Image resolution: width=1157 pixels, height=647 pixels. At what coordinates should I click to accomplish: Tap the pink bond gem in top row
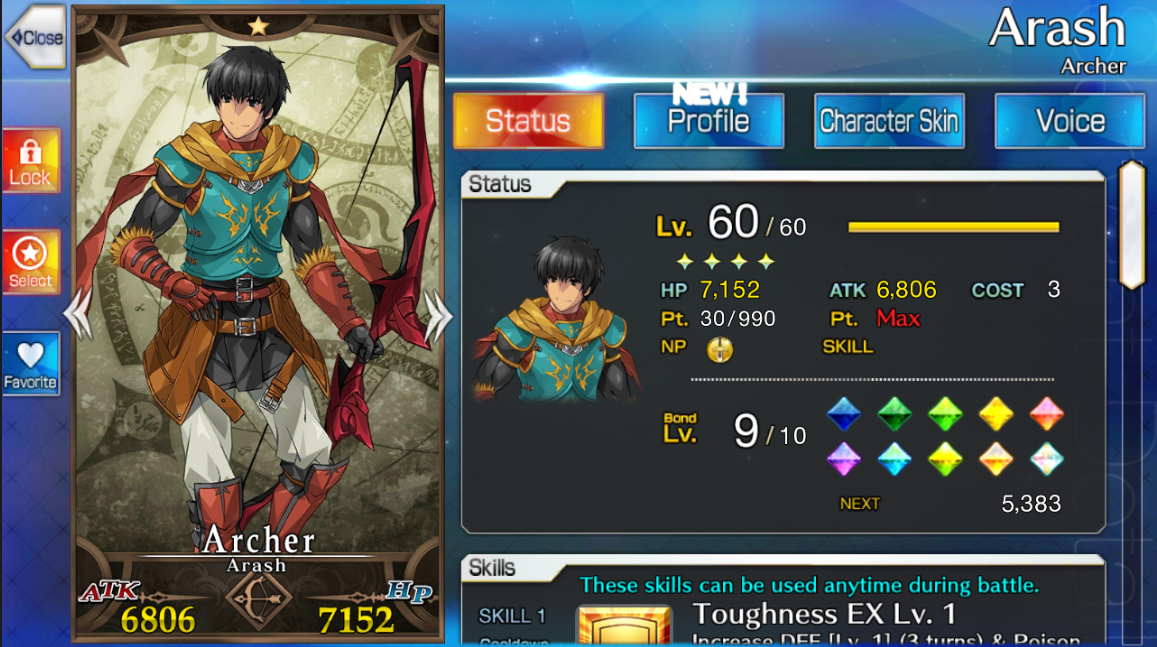click(x=1046, y=414)
